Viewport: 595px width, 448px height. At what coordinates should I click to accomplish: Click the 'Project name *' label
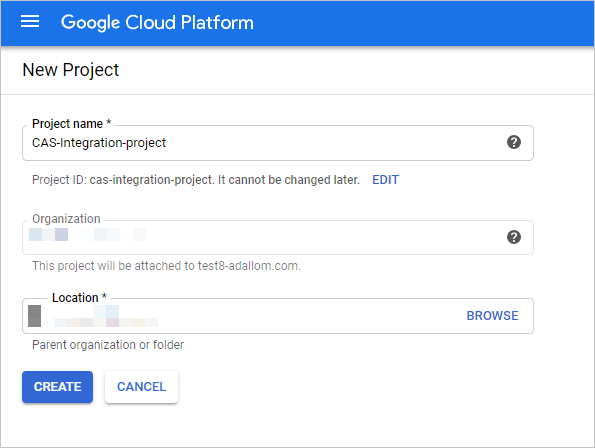[71, 124]
